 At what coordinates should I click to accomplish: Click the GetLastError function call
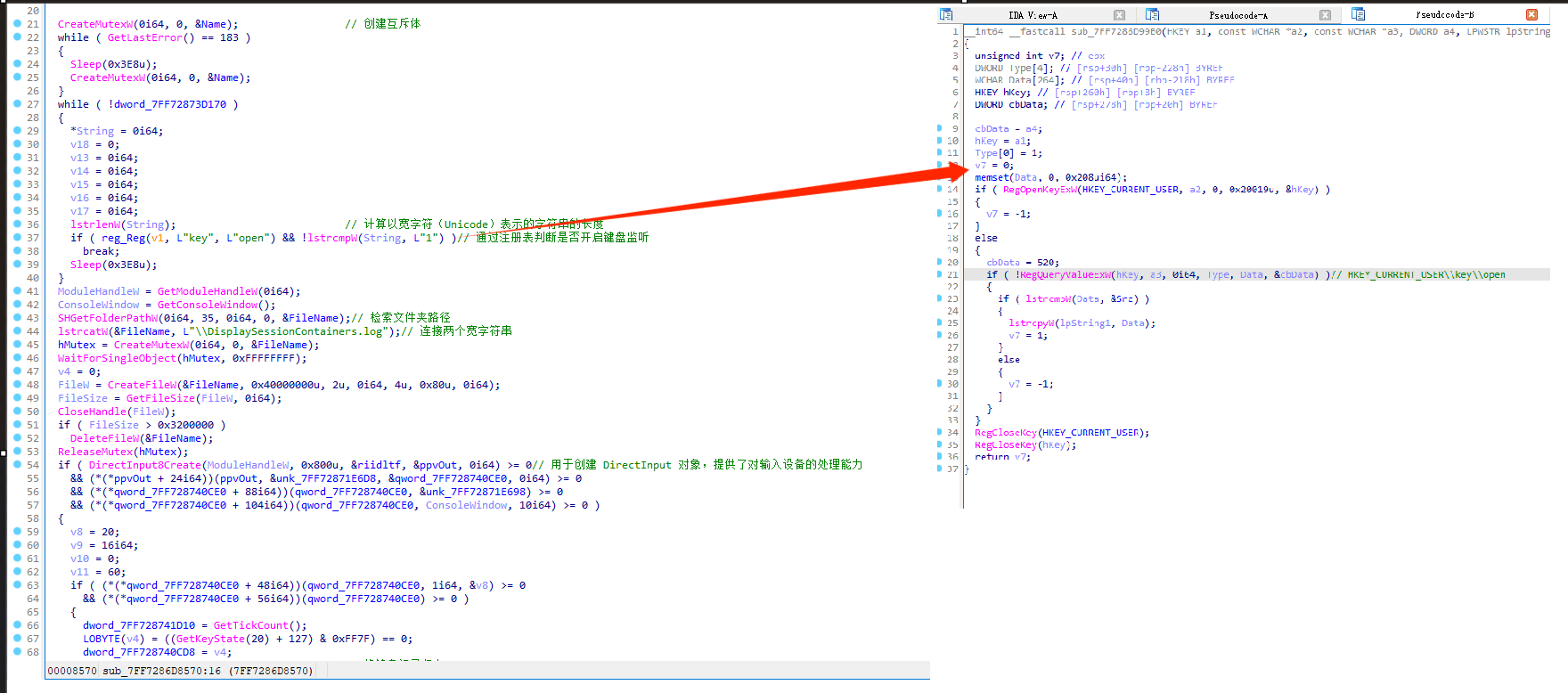tap(144, 37)
